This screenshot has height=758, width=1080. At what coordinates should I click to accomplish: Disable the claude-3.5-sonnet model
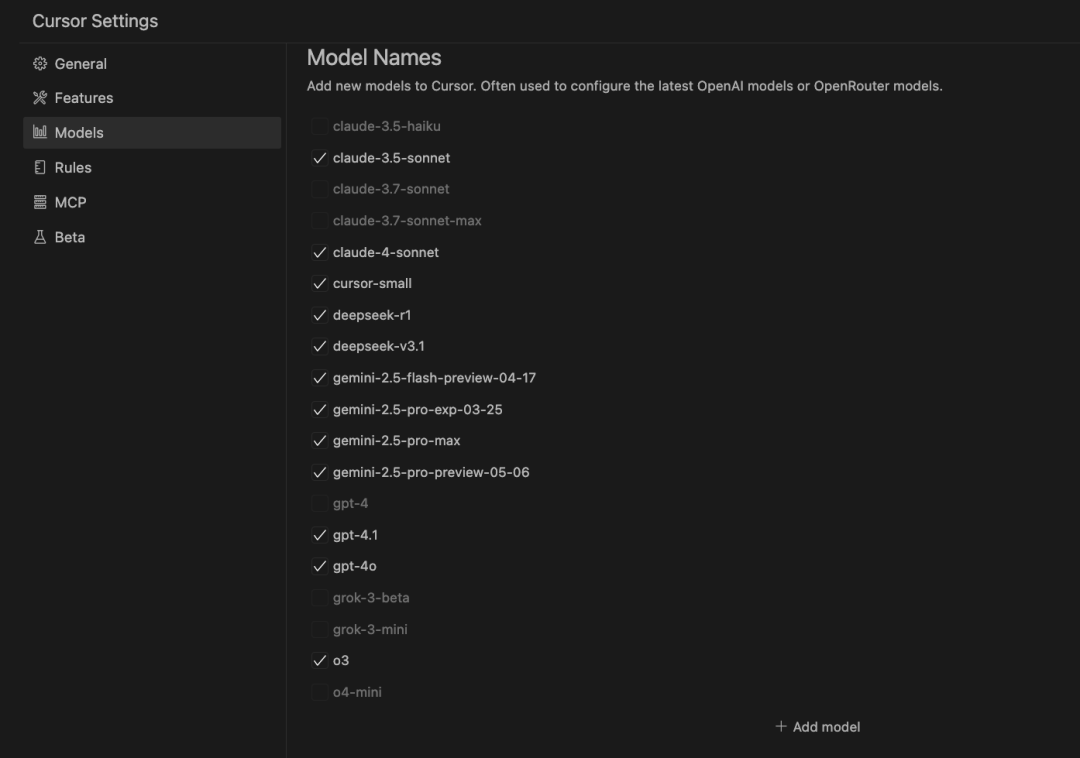click(x=319, y=157)
